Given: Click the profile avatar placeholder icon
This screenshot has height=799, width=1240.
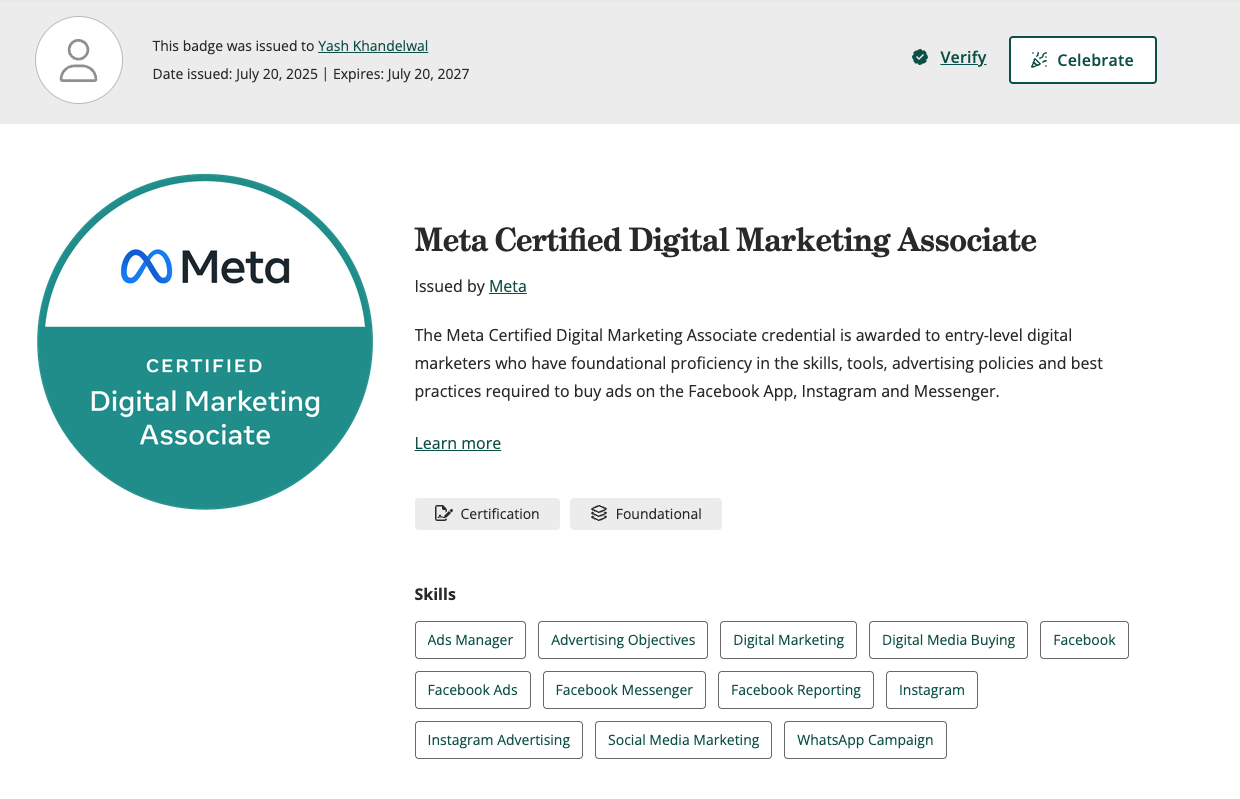Looking at the screenshot, I should pyautogui.click(x=79, y=60).
